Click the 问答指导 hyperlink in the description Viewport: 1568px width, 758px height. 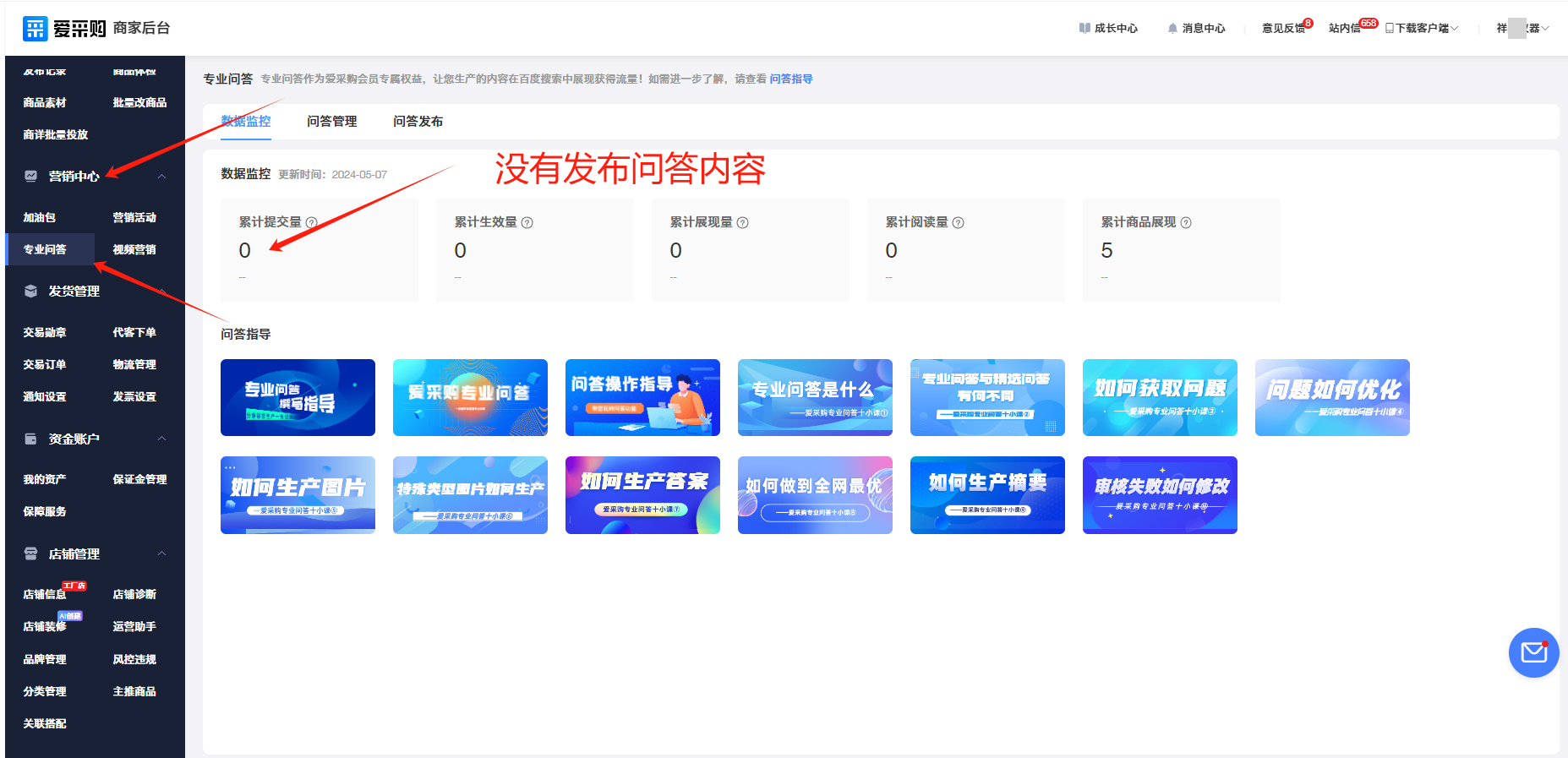790,79
